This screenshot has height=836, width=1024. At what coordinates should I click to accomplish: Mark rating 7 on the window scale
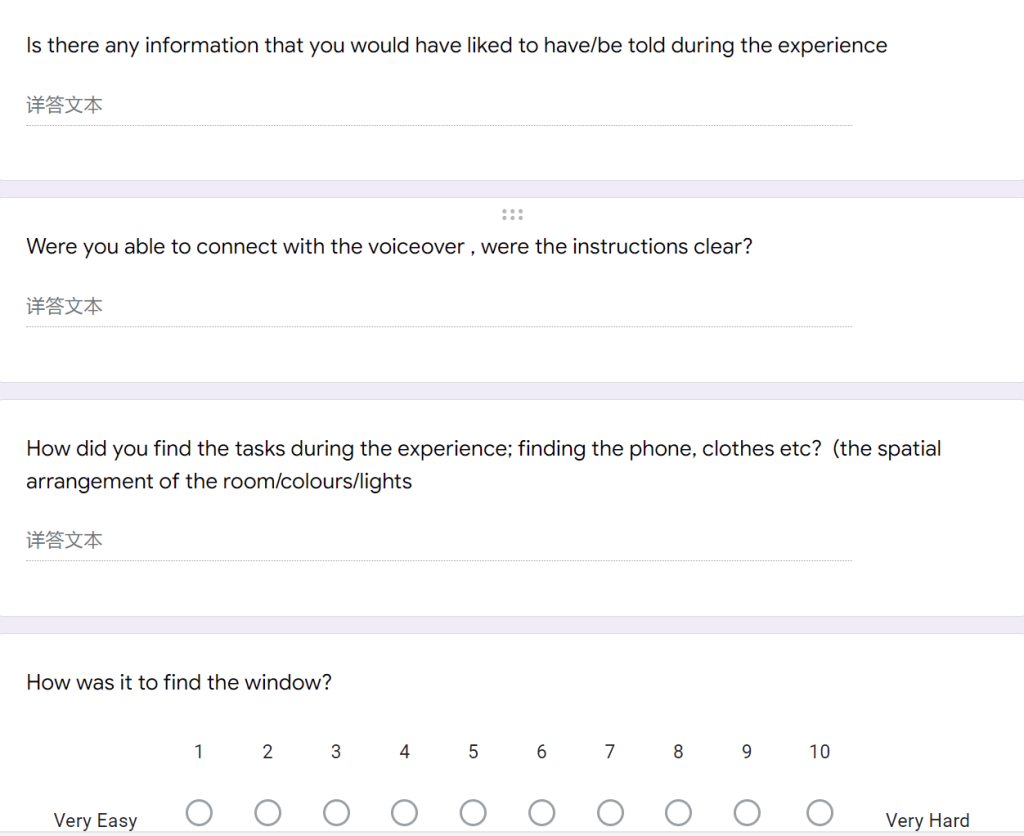(610, 813)
